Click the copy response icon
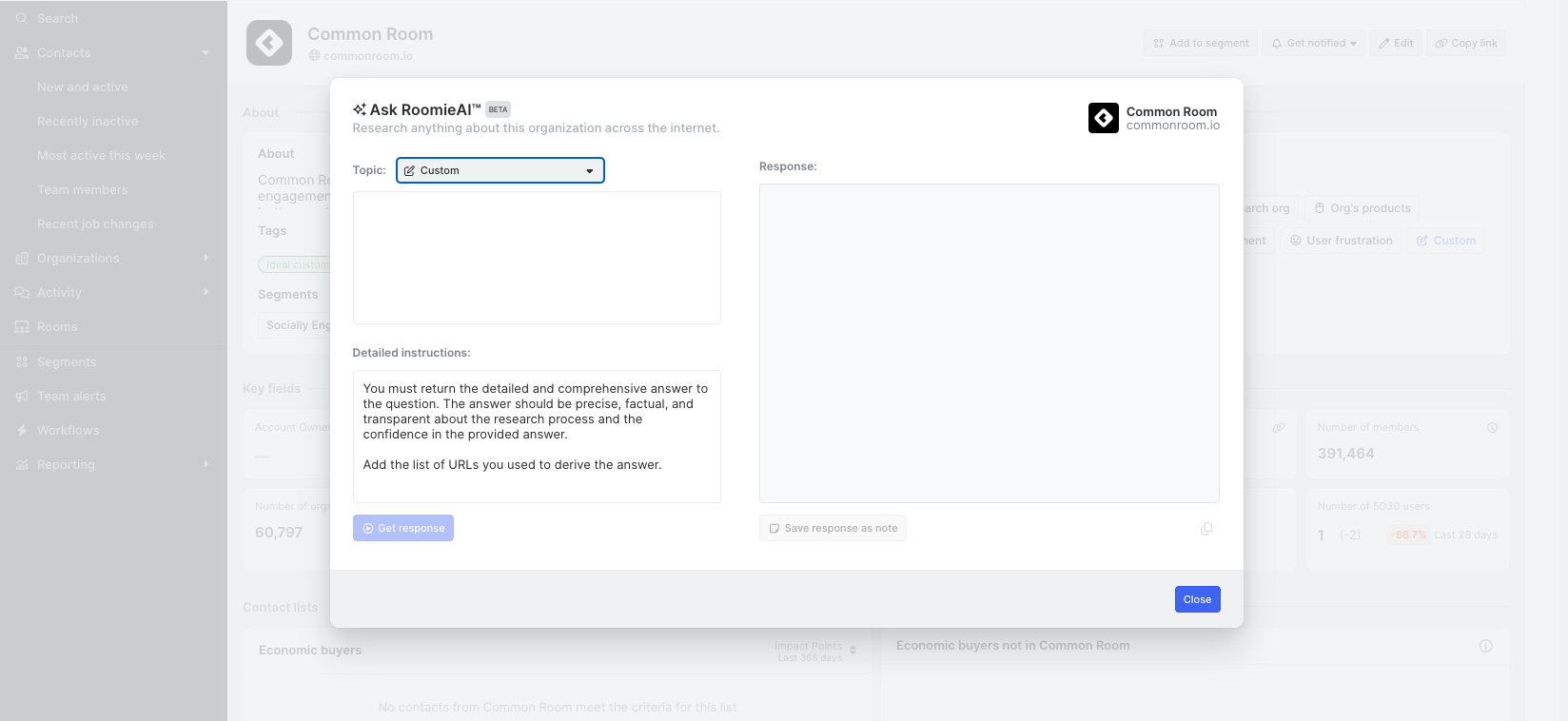 [x=1206, y=529]
